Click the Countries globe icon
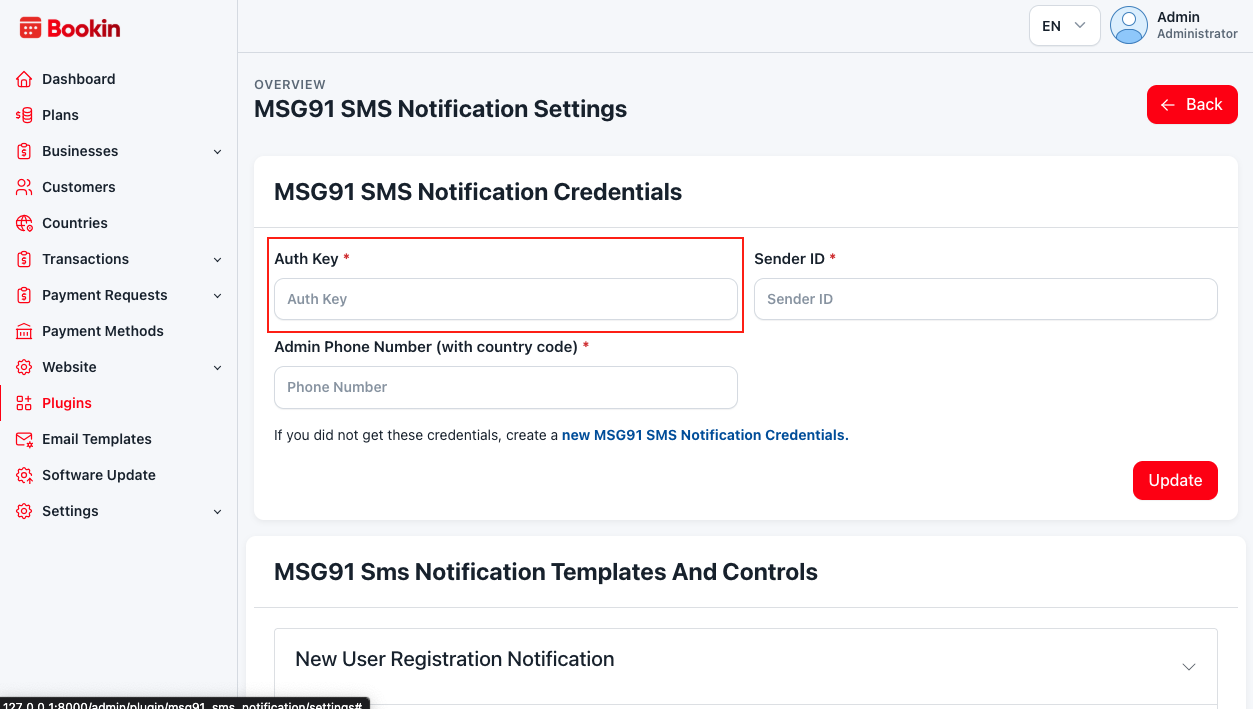The height and width of the screenshot is (709, 1253). [x=24, y=223]
